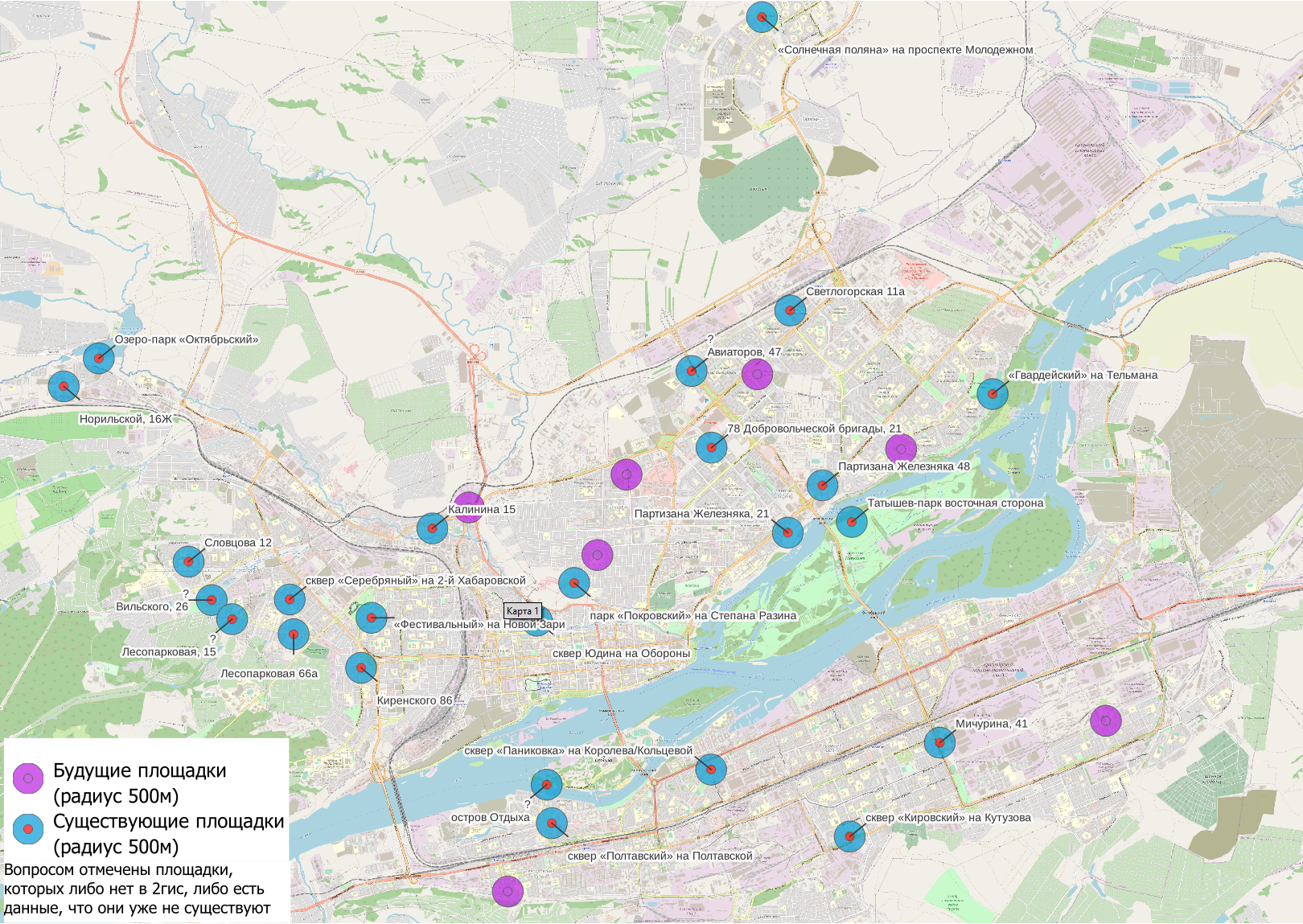This screenshot has width=1303, height=924.
Task: Click the Мичурина, 41 blue marker
Action: pos(939,742)
